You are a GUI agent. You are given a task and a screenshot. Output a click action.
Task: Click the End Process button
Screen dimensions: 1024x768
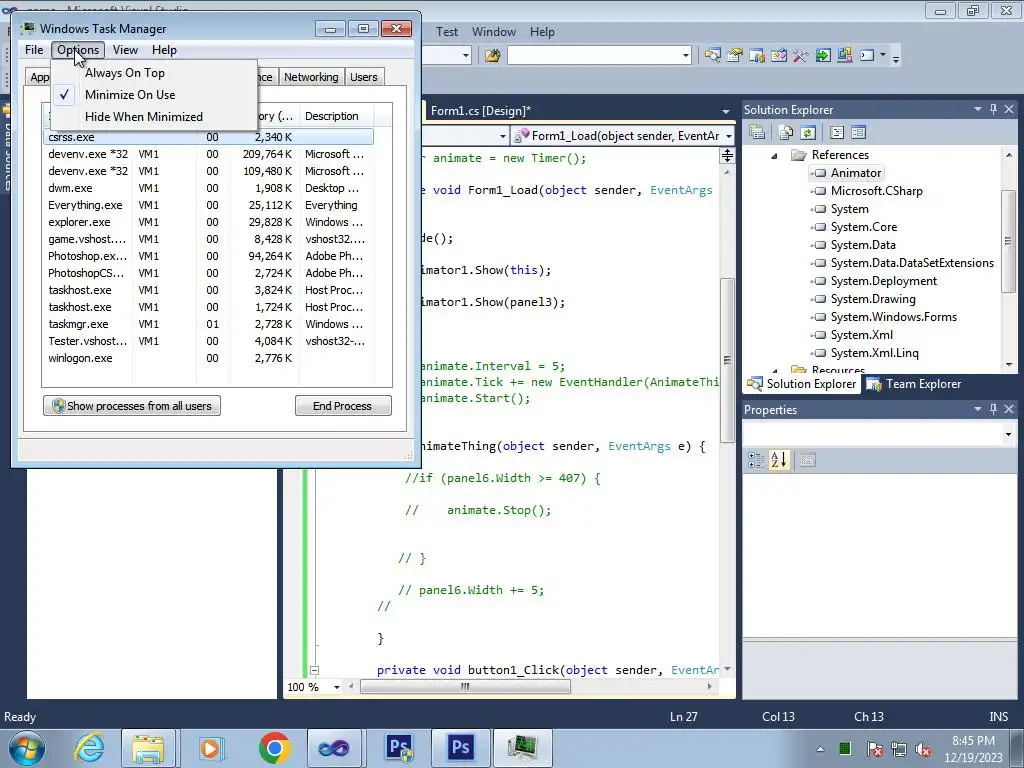coord(343,406)
